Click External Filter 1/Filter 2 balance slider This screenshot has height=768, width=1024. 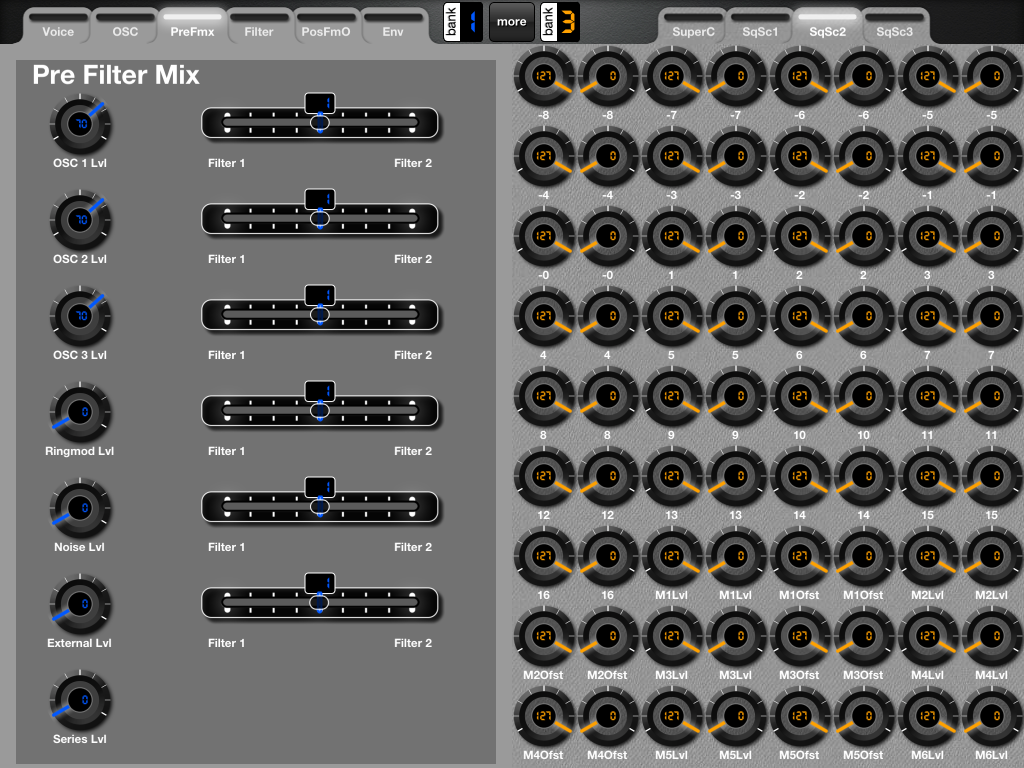tap(320, 603)
